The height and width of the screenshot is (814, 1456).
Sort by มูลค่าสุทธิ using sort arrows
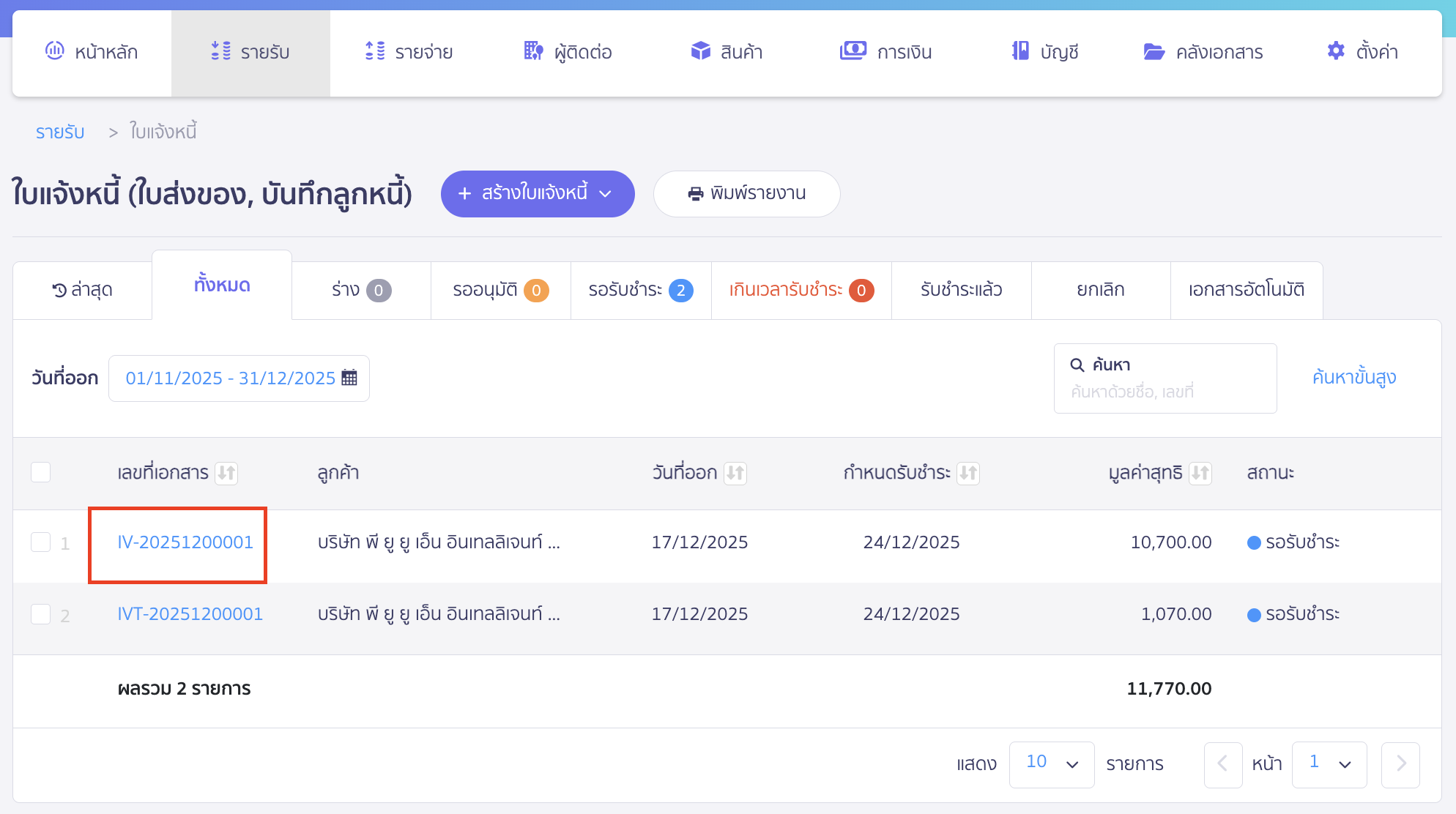coord(1200,473)
